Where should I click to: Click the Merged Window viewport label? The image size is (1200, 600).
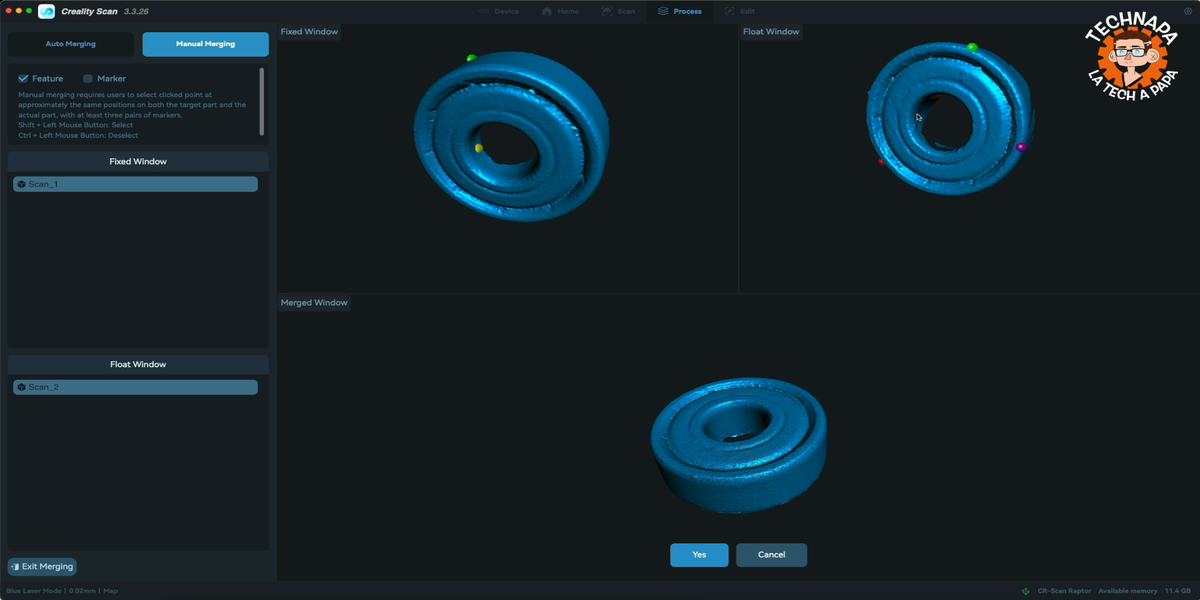click(x=314, y=303)
